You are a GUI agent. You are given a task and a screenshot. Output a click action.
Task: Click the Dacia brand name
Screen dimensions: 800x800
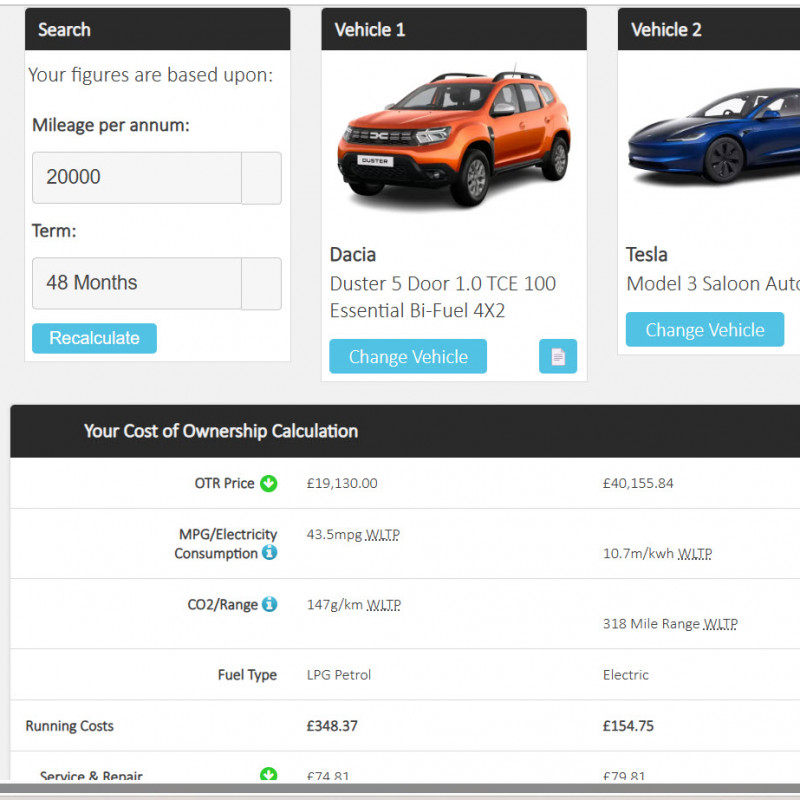click(353, 255)
